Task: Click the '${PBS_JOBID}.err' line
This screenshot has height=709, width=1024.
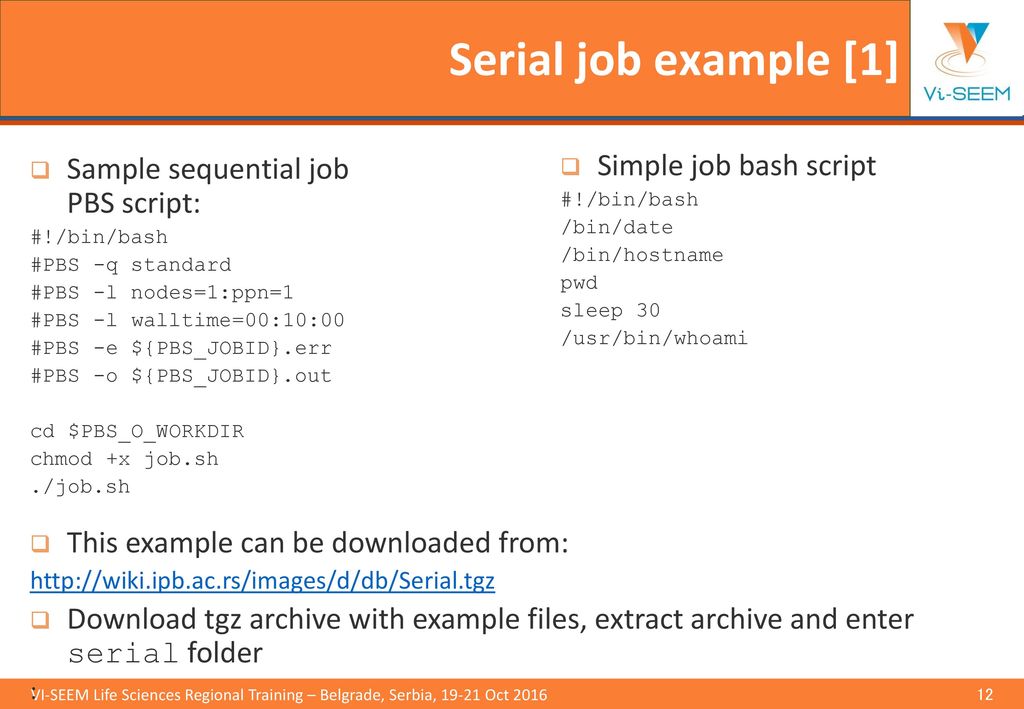Action: [x=181, y=349]
